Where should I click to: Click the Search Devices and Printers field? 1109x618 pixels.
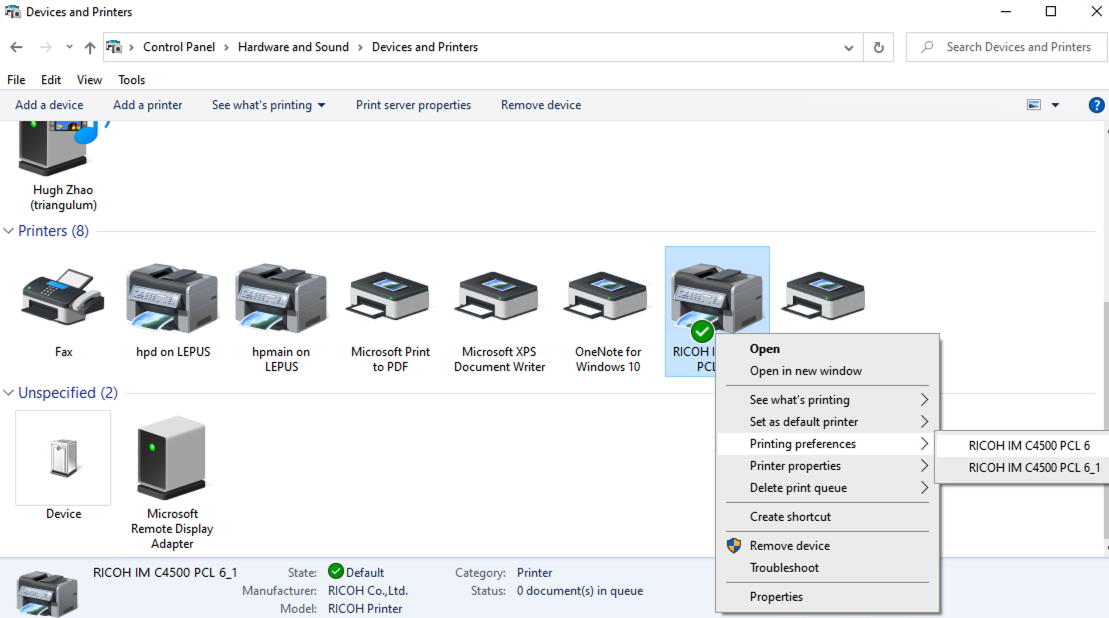click(1007, 47)
